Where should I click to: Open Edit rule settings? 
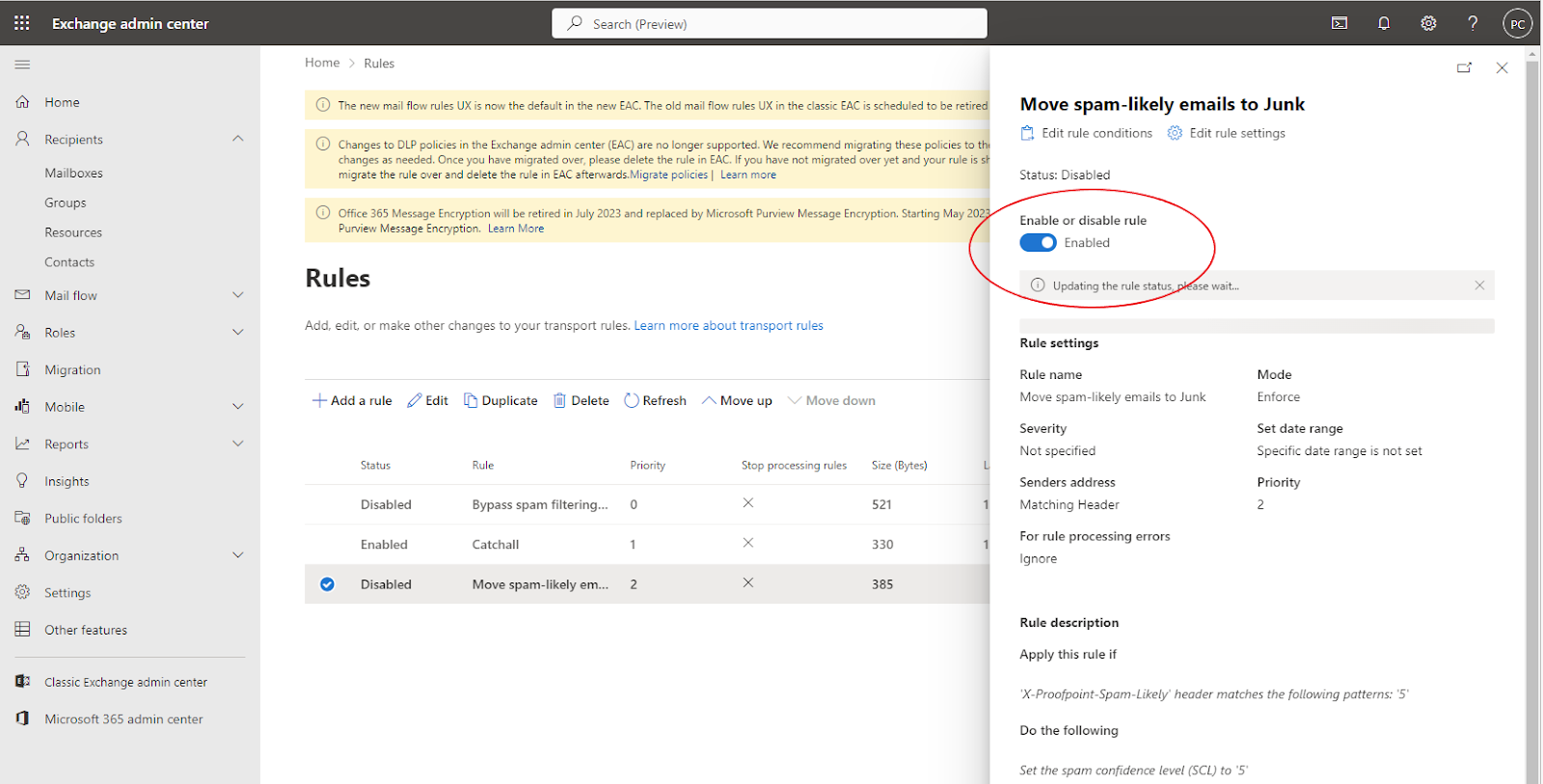point(1226,133)
